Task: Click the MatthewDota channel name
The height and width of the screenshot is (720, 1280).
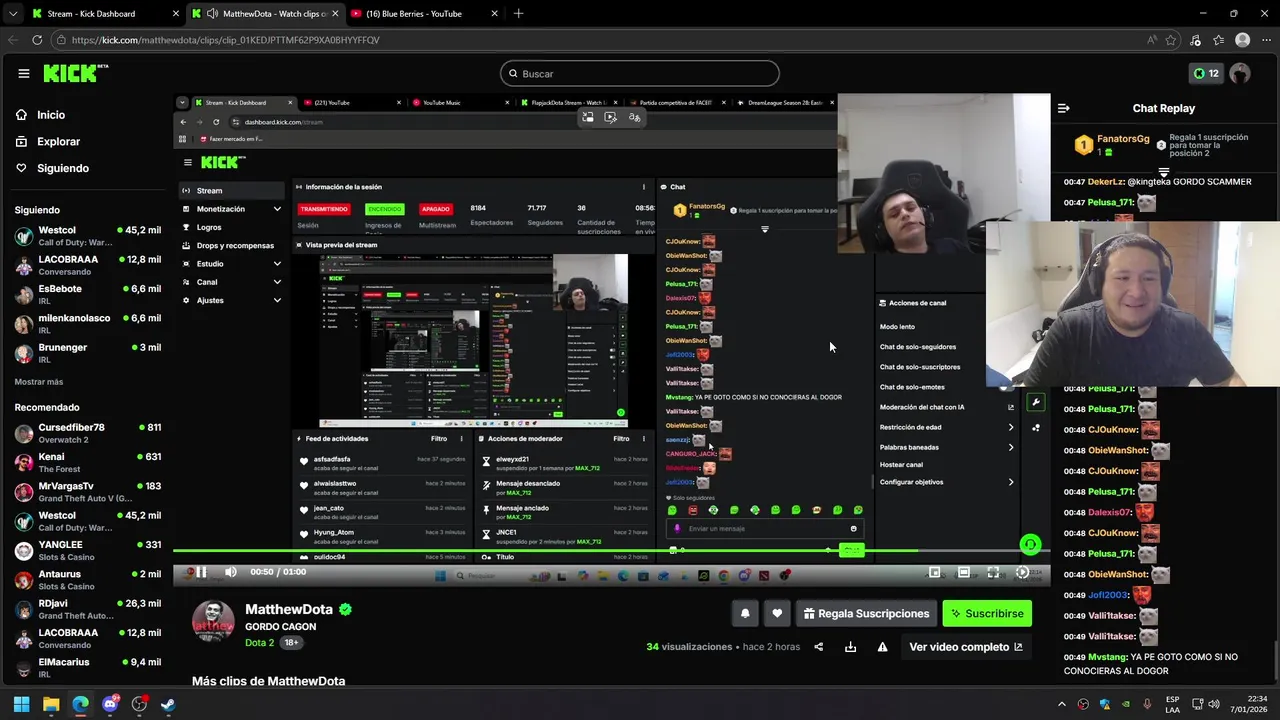Action: click(x=289, y=609)
